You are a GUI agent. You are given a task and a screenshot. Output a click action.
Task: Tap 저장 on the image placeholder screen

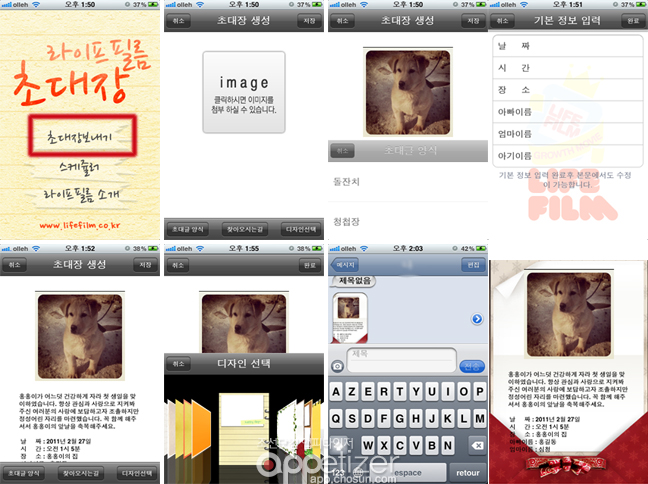pos(310,21)
